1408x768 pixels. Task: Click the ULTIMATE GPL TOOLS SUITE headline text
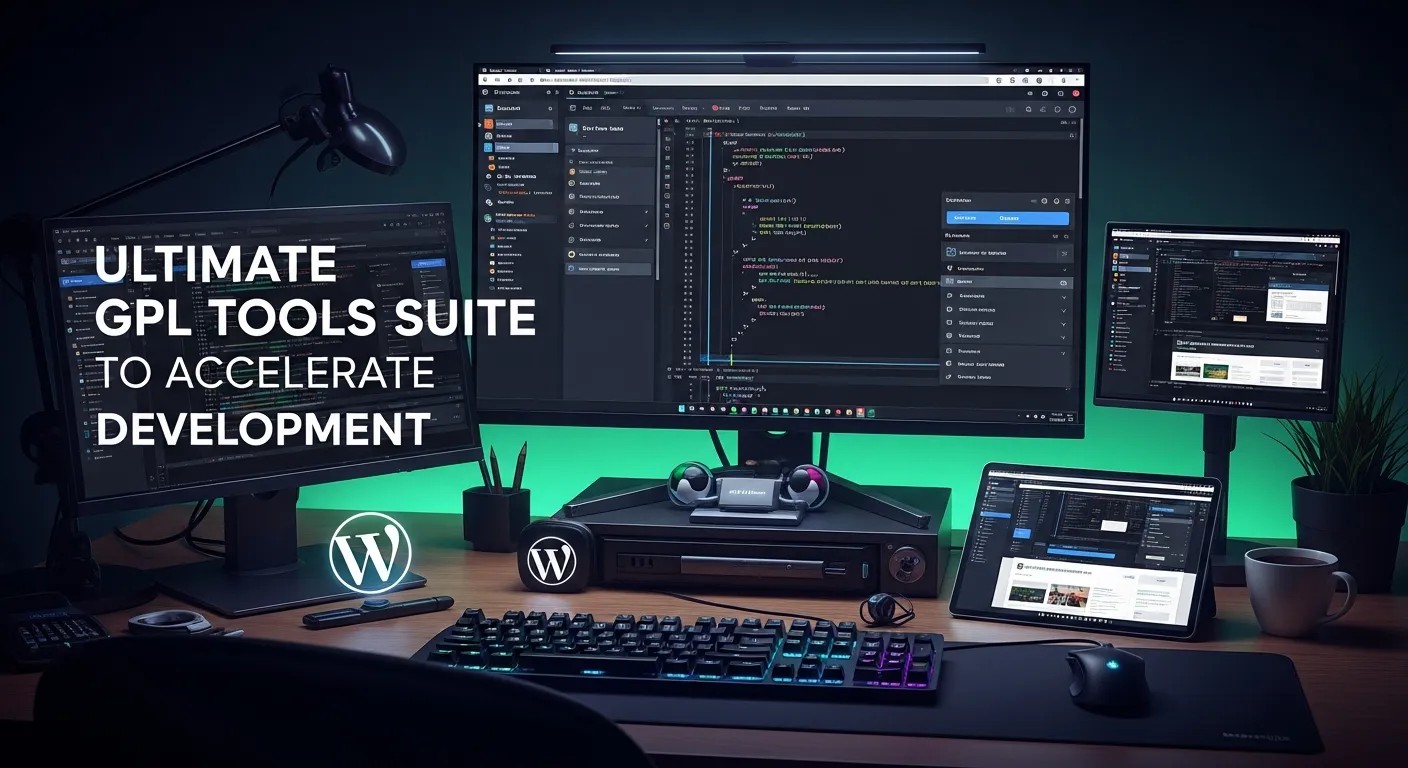[x=316, y=291]
